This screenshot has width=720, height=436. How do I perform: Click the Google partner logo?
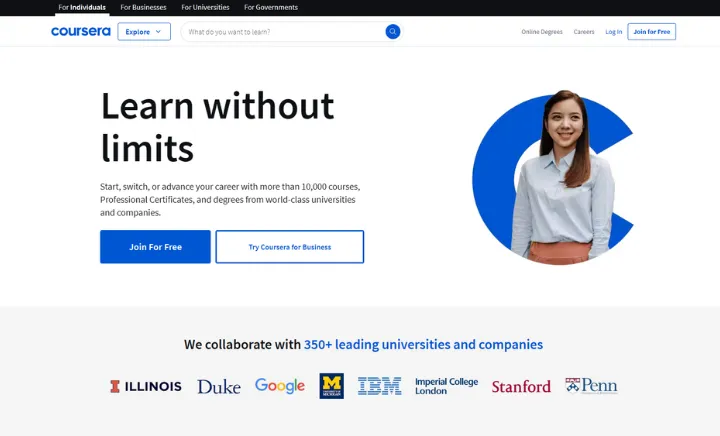280,386
